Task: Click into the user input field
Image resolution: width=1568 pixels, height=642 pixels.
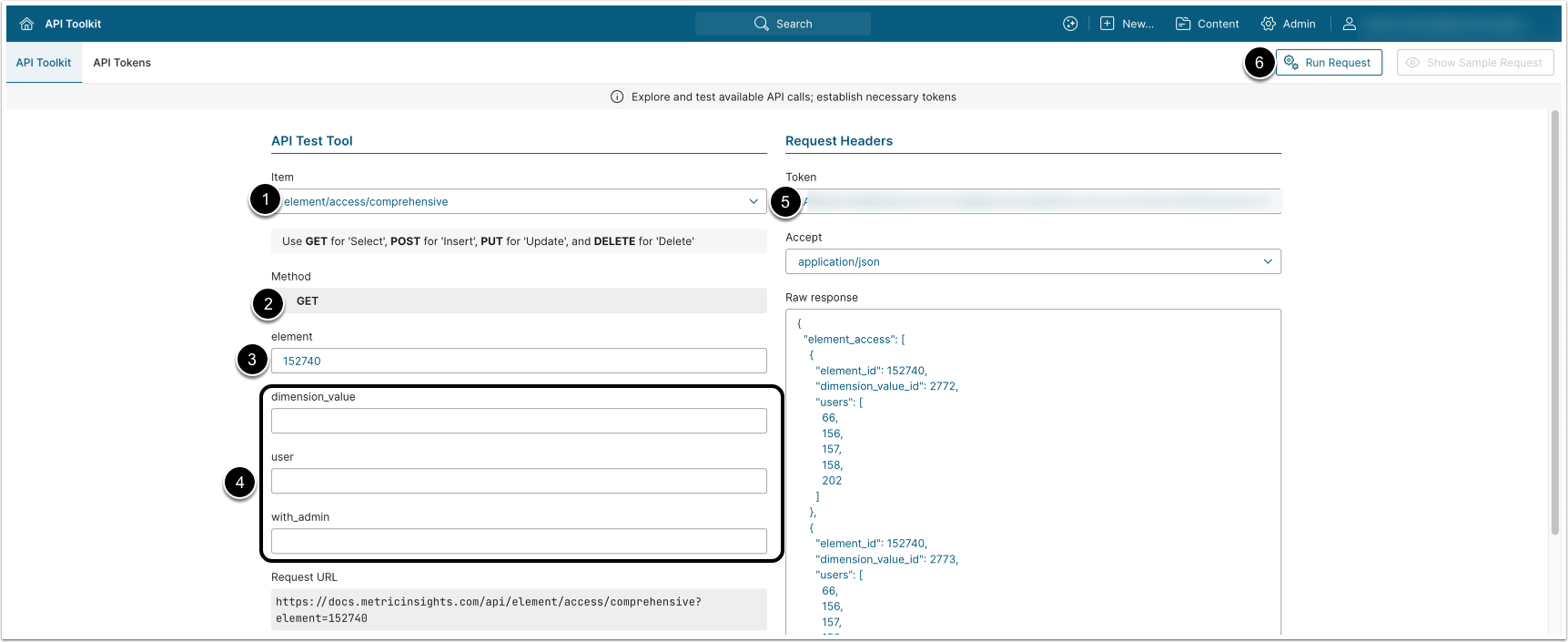Action: click(519, 481)
